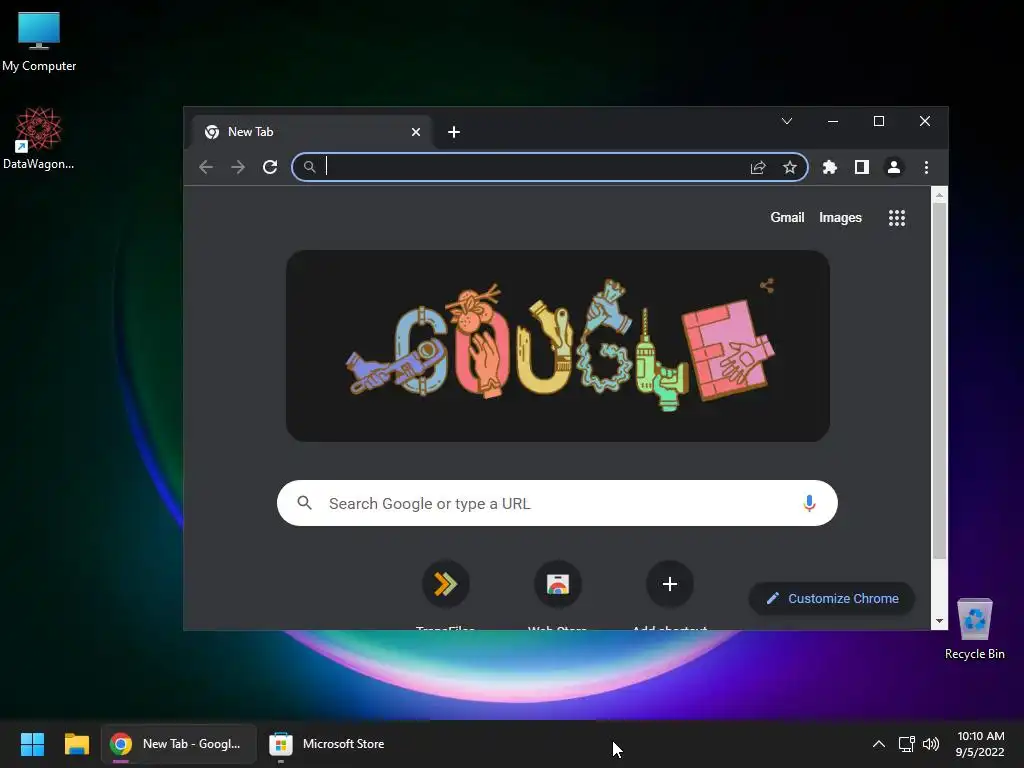
Task: Expand the tab search chevron
Action: tap(787, 121)
